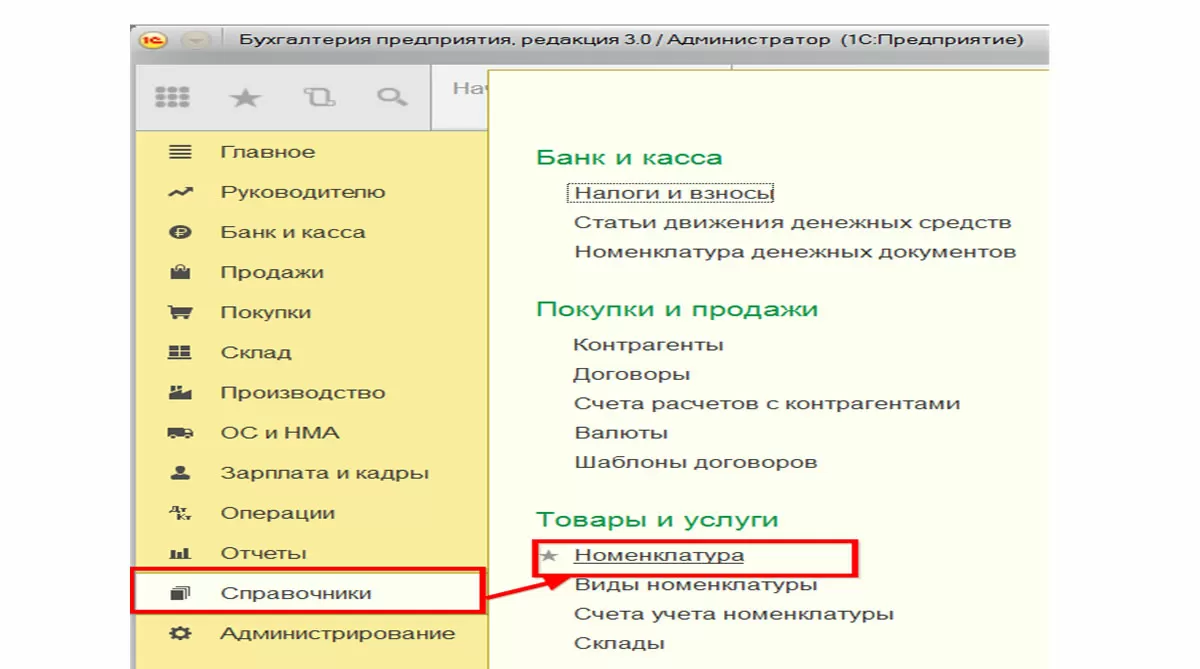Open the ОС и НМА section

[x=280, y=433]
